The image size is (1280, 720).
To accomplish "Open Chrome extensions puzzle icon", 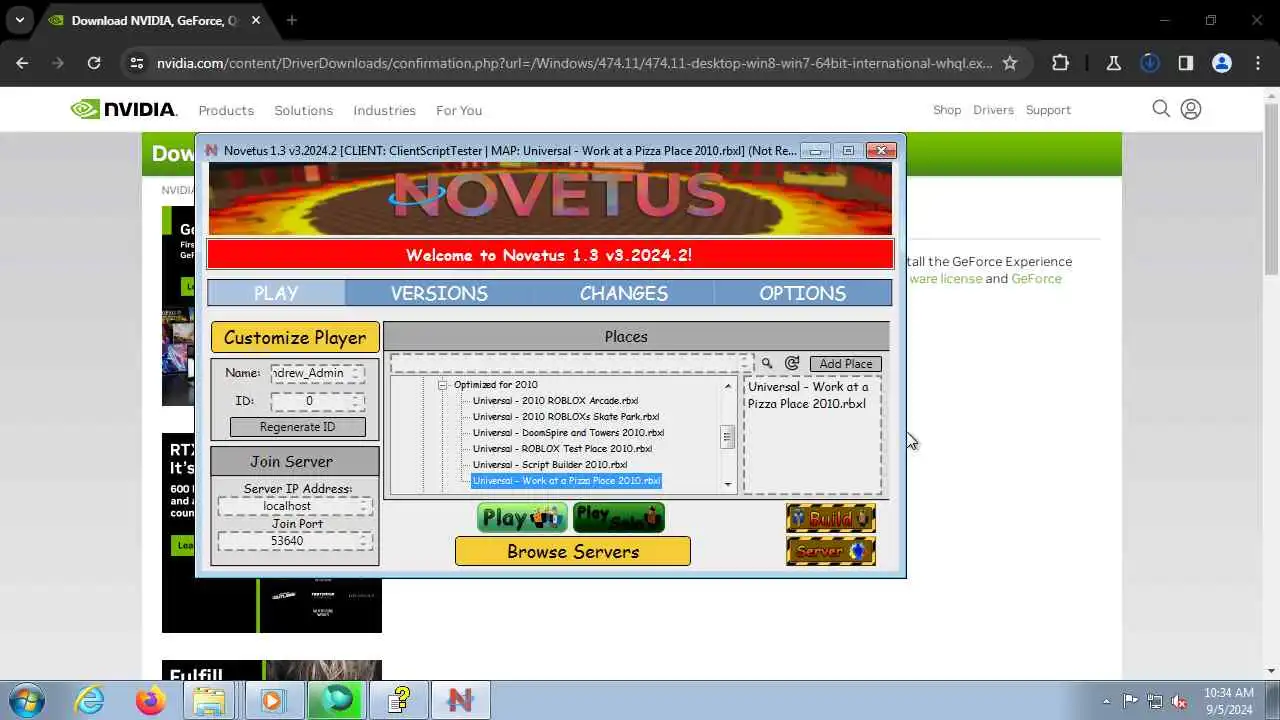I will click(x=1061, y=63).
